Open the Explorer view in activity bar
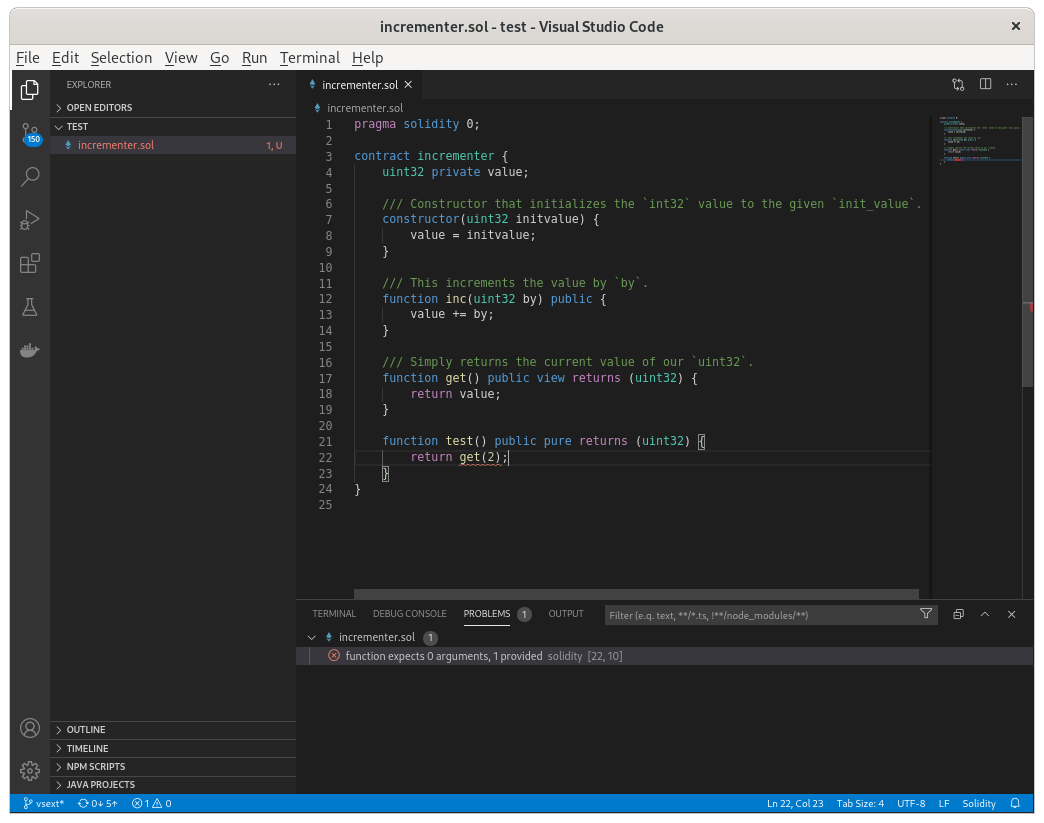The image size is (1044, 823). [29, 90]
